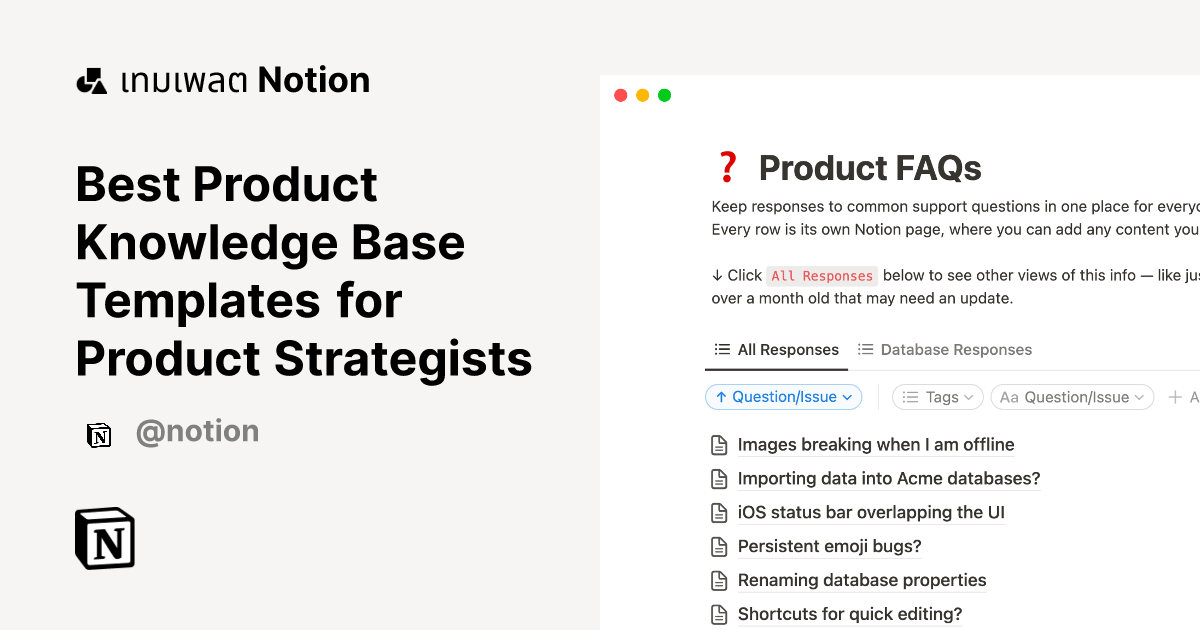Open iOS status bar overlapping the UI entry
1200x630 pixels.
[871, 512]
